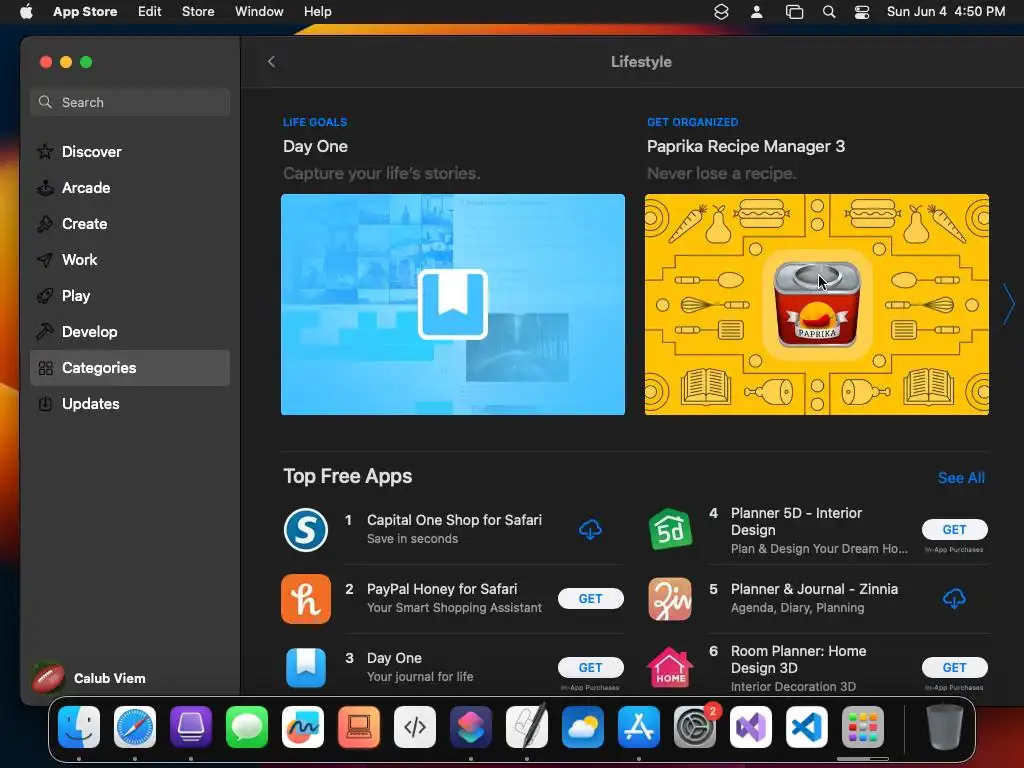The width and height of the screenshot is (1024, 768).
Task: Launch Safari from the Dock
Action: 135,727
